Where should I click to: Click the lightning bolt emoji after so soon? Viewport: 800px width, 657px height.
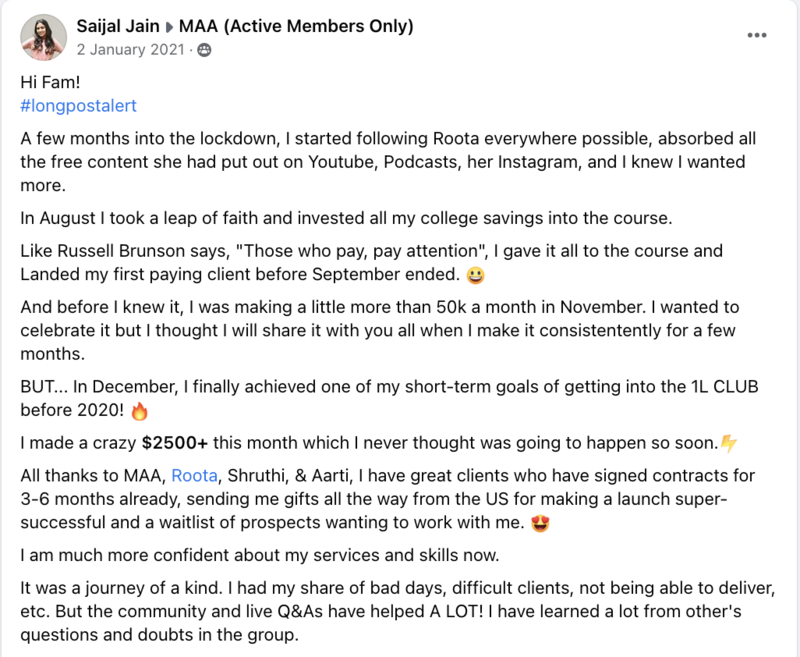click(729, 443)
